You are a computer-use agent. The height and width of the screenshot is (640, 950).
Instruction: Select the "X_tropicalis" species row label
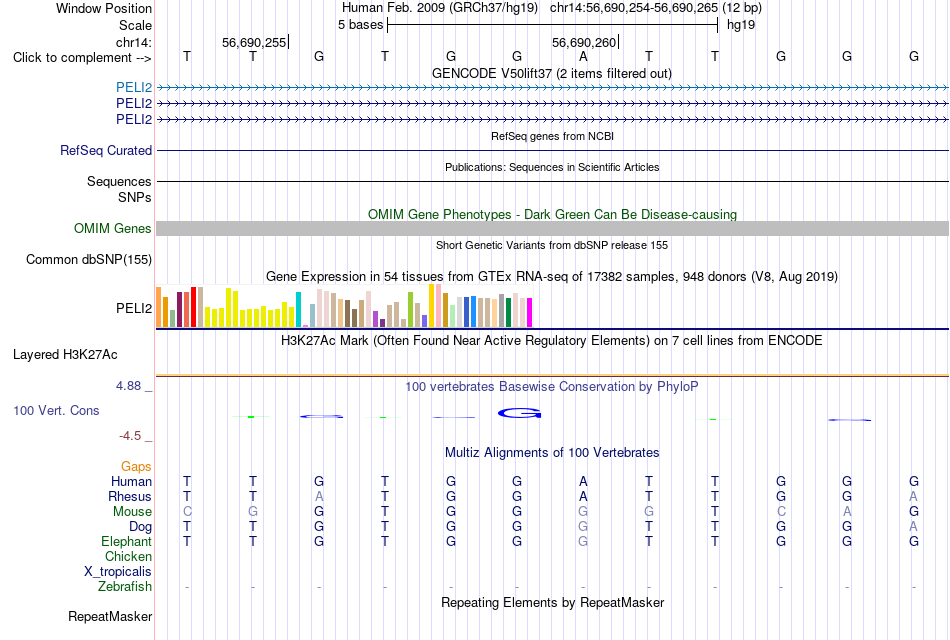(118, 572)
